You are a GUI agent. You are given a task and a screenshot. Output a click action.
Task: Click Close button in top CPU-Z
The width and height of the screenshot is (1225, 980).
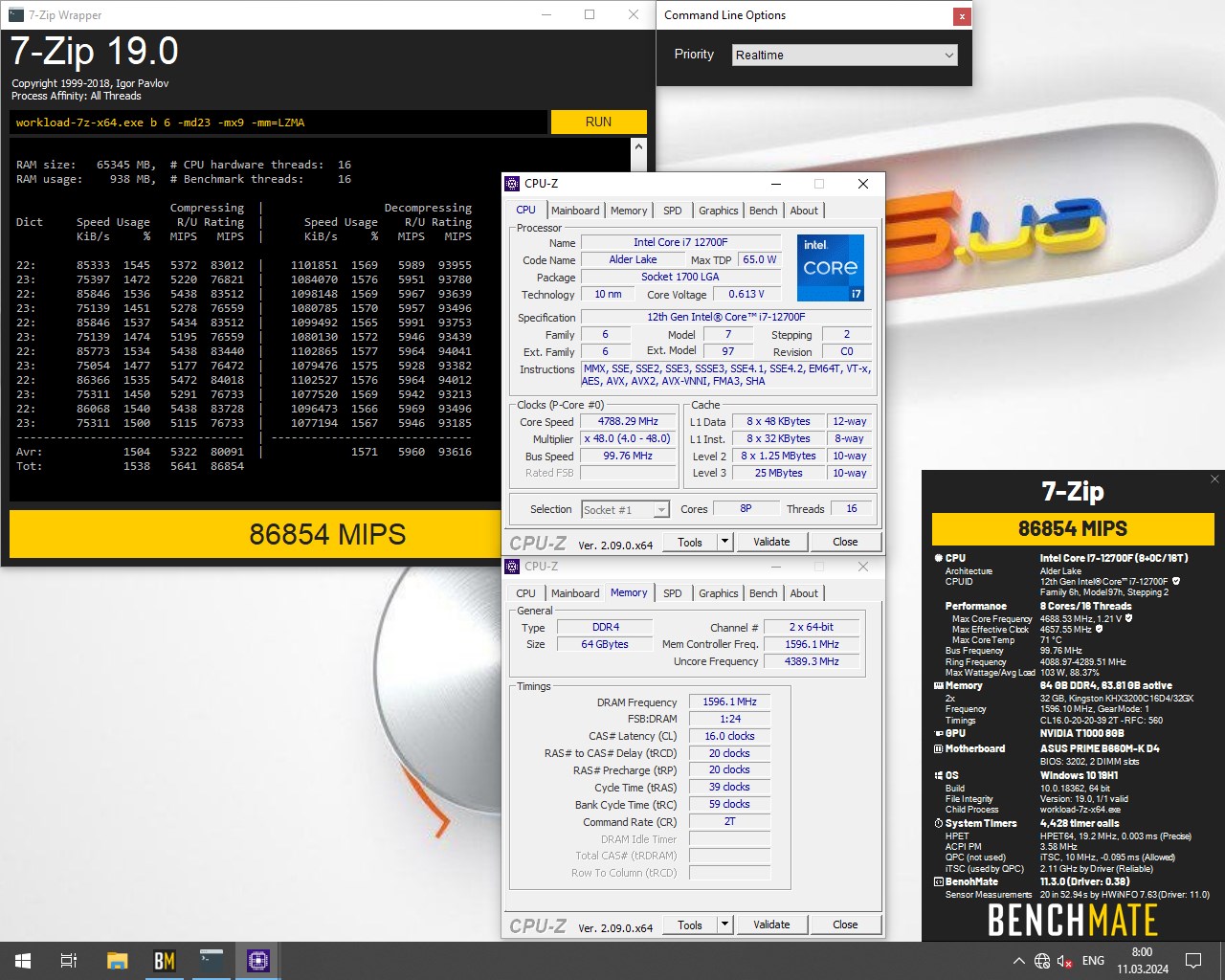point(845,542)
